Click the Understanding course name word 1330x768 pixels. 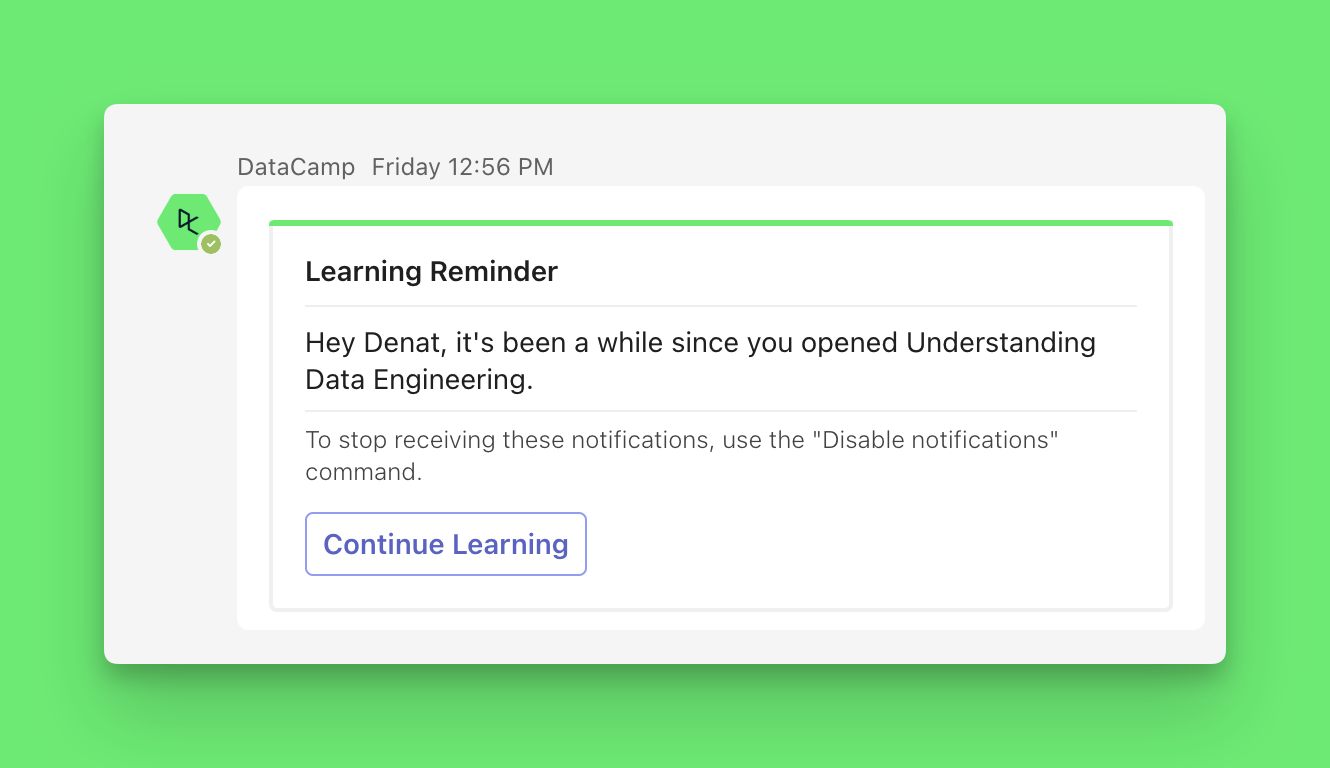1000,343
